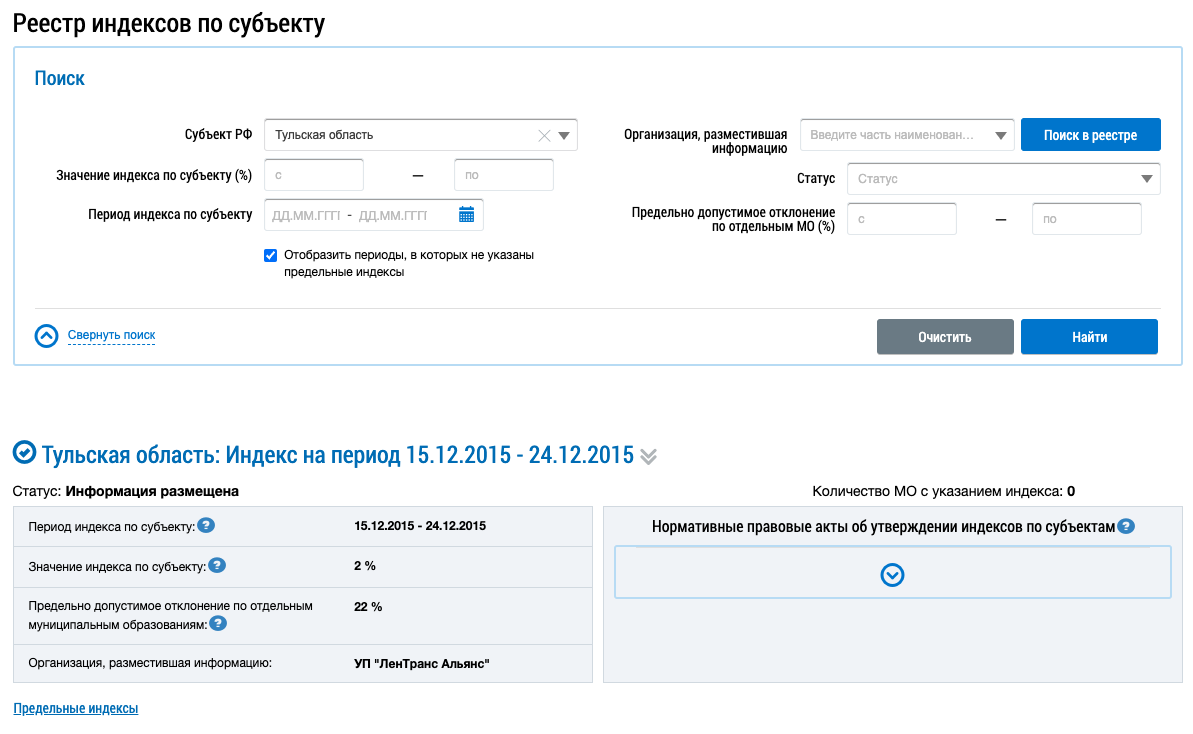Expand the double chevron beside the period heading

click(648, 457)
